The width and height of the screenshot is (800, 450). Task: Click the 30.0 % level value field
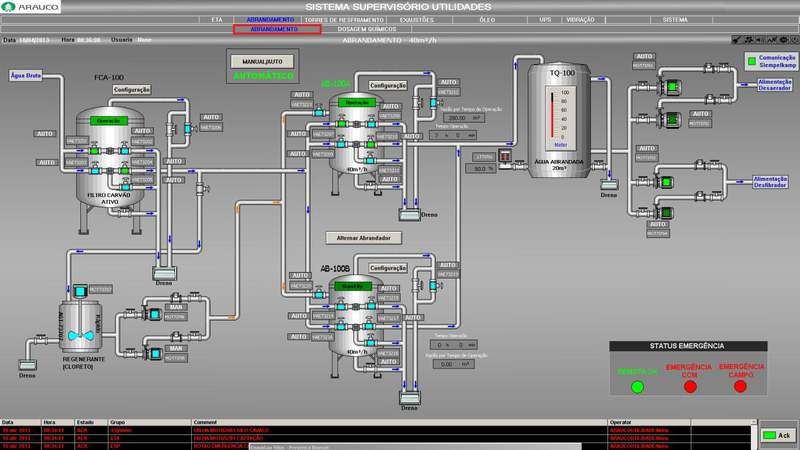point(481,168)
